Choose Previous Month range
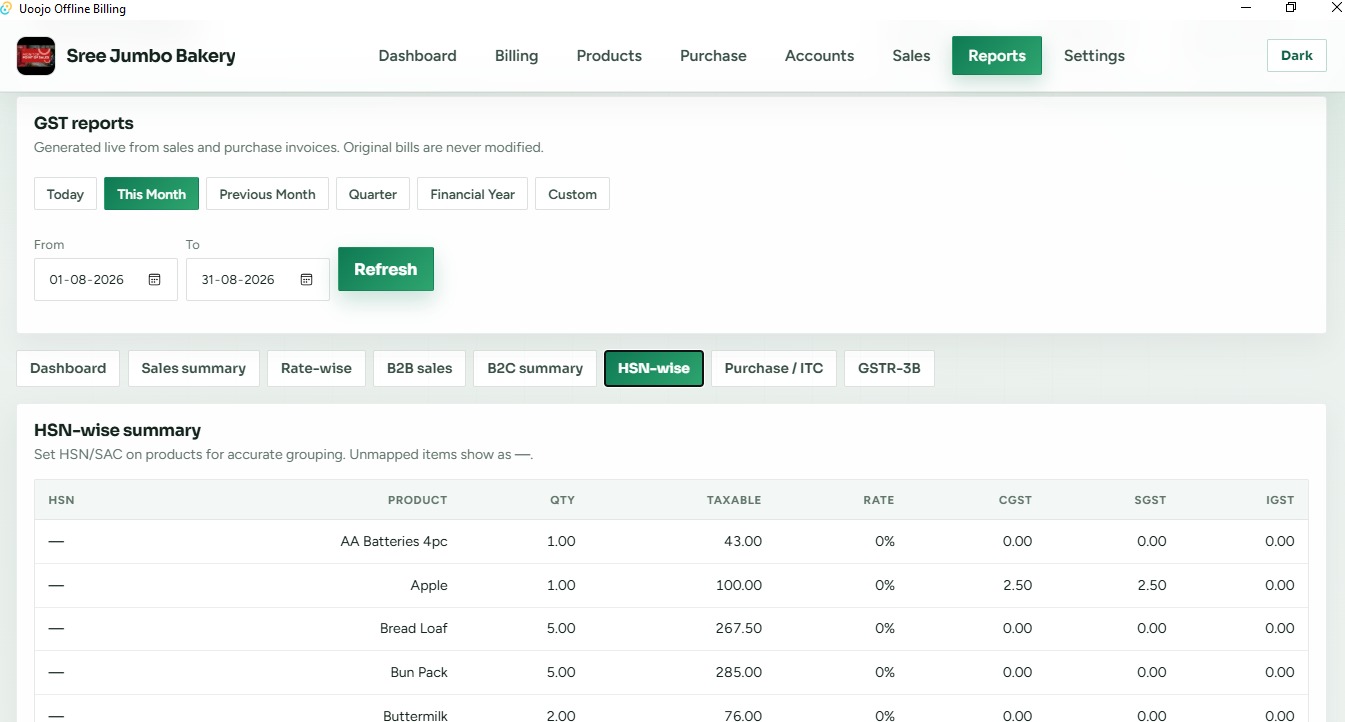Viewport: 1345px width, 722px height. [x=267, y=194]
